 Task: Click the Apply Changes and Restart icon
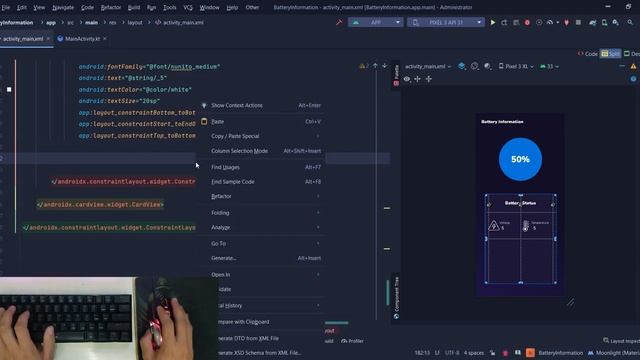tap(504, 22)
